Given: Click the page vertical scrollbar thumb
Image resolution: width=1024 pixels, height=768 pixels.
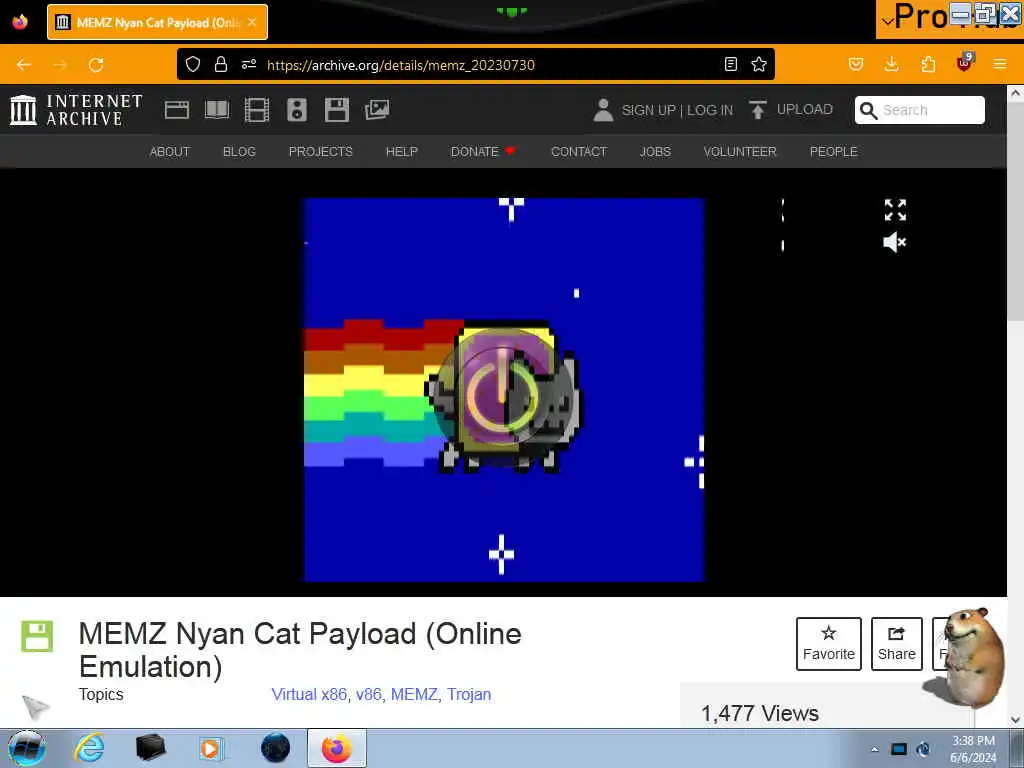Looking at the screenshot, I should click(1015, 212).
